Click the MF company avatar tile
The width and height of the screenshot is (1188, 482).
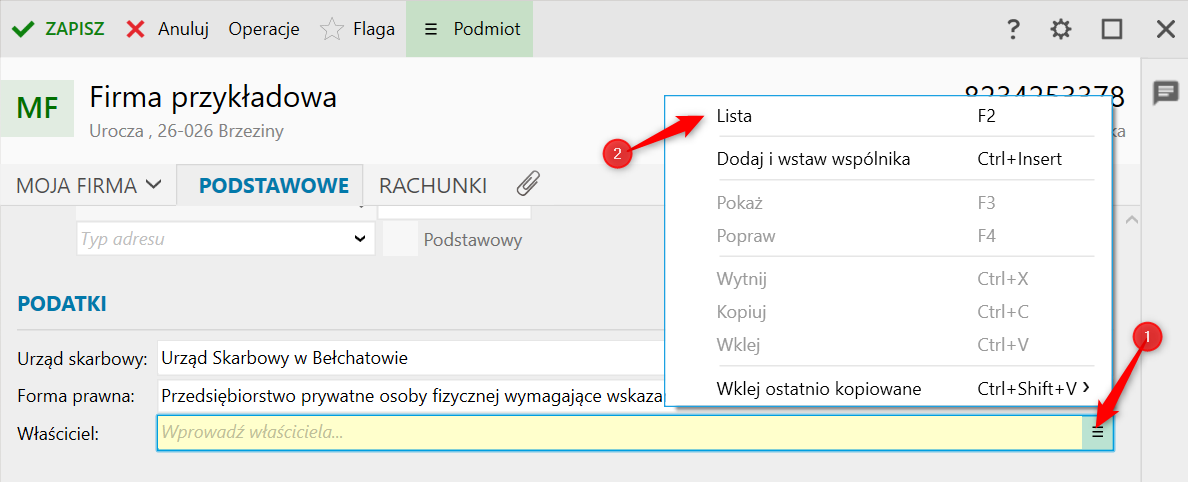[37, 108]
